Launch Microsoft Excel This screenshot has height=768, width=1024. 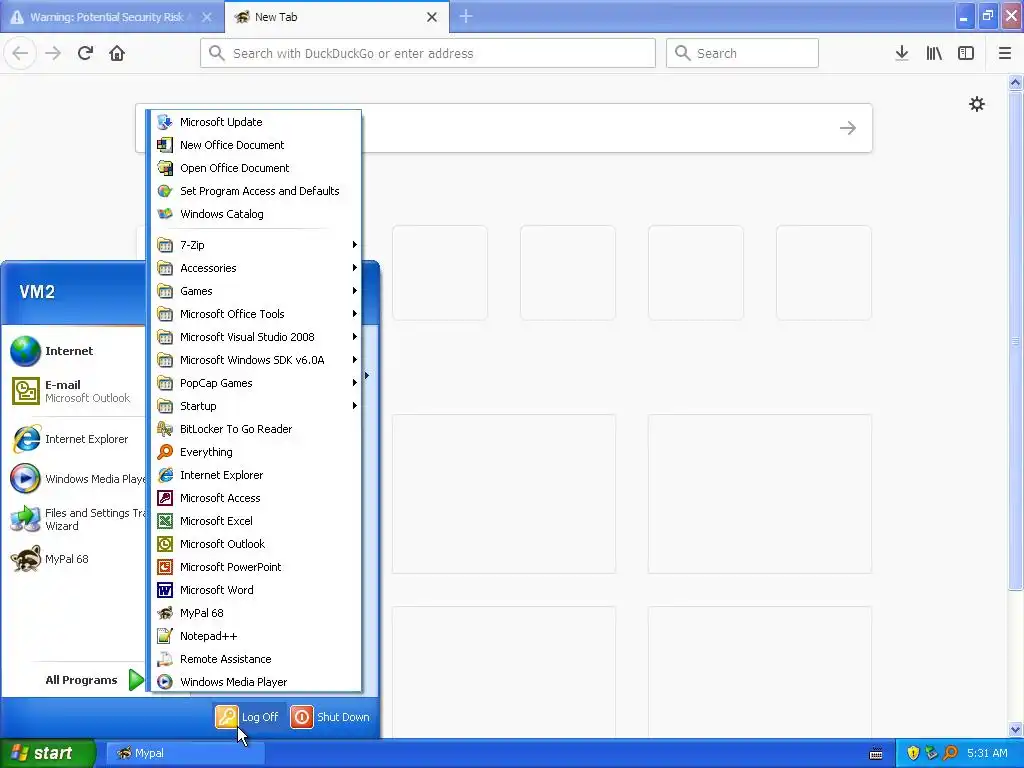pyautogui.click(x=255, y=520)
